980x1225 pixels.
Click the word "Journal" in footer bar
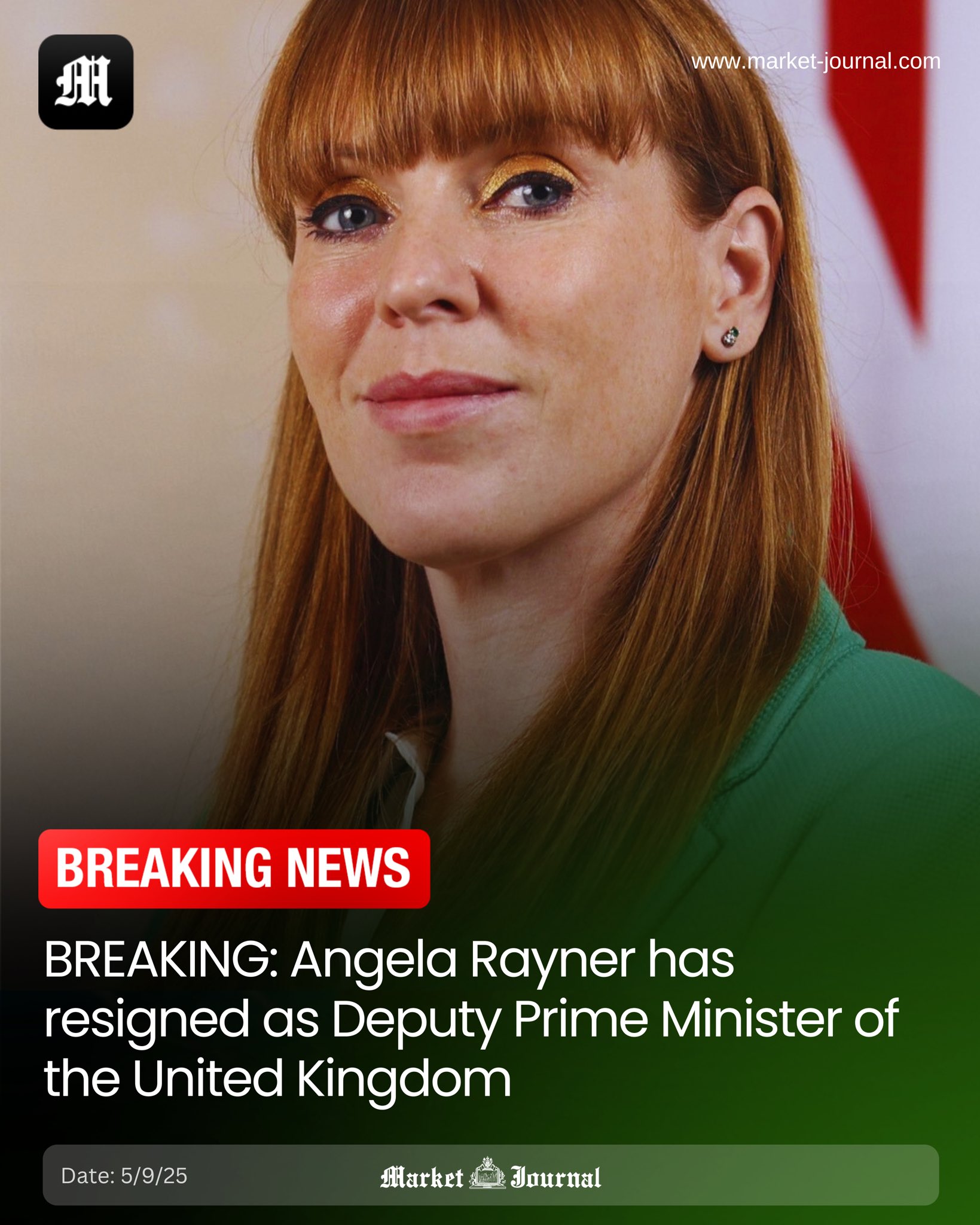[556, 1177]
